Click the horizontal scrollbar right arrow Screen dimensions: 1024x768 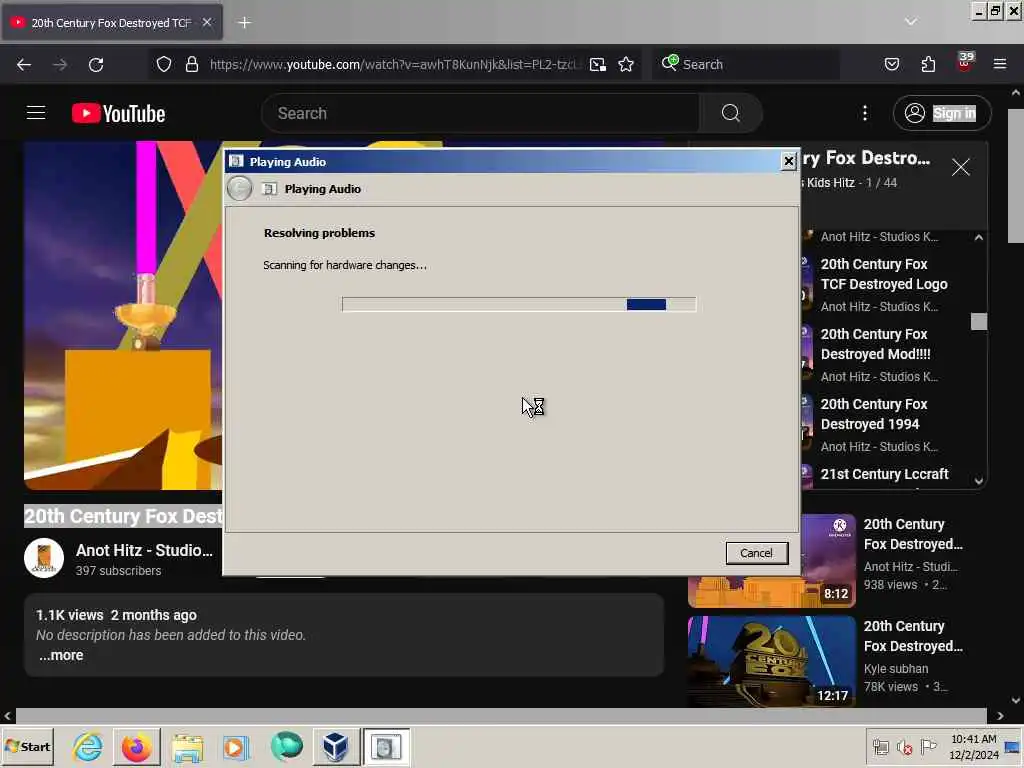(1000, 716)
